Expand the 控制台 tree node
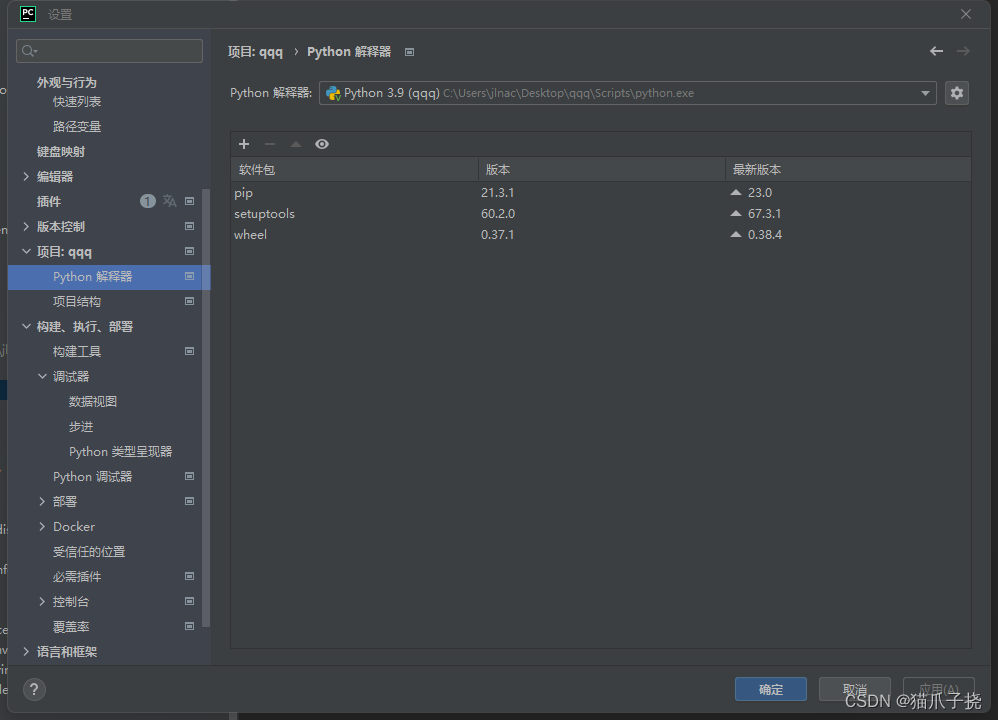Viewport: 998px width, 720px height. pos(42,601)
